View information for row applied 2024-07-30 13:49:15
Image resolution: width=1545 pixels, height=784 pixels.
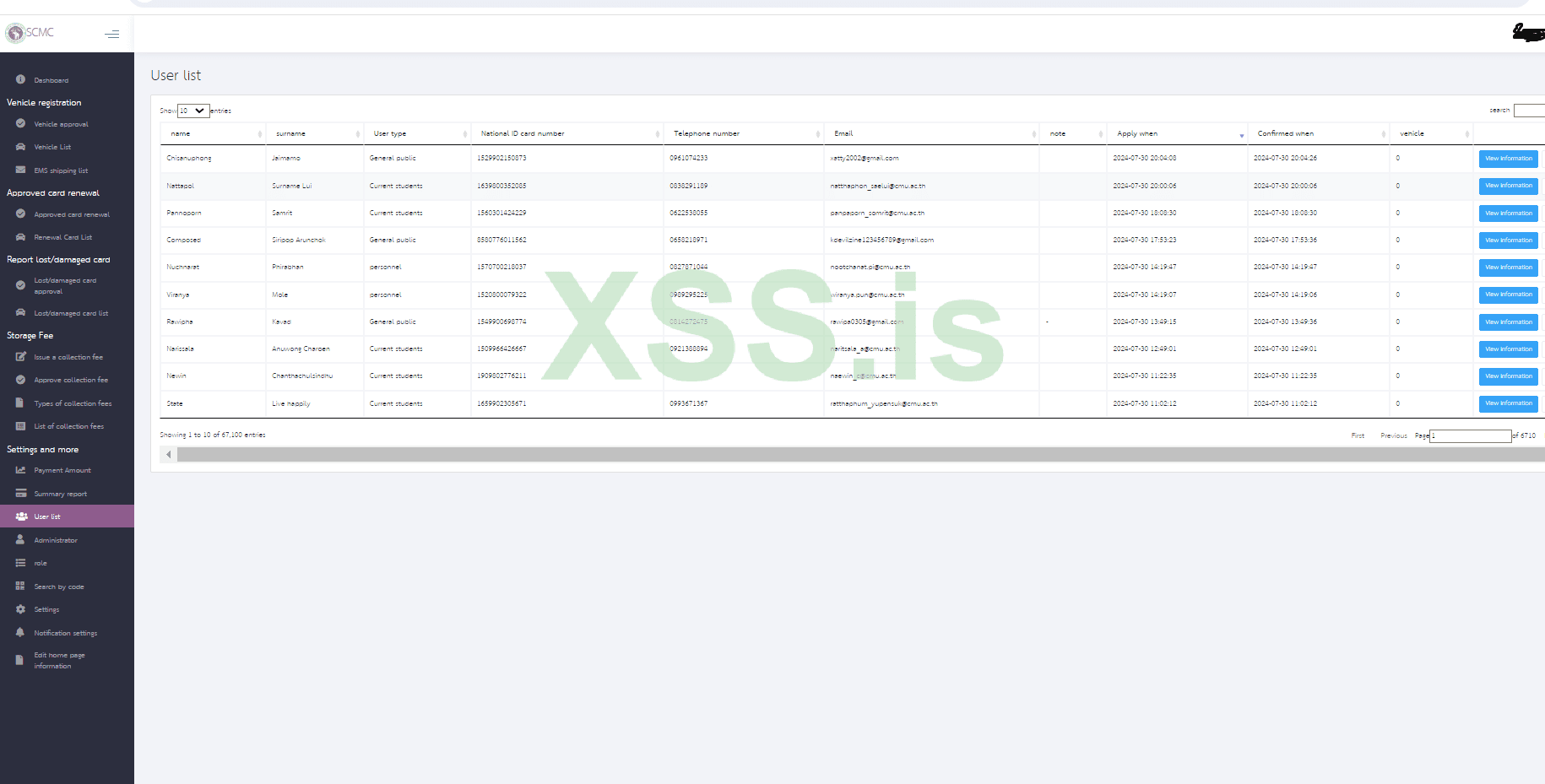point(1509,322)
